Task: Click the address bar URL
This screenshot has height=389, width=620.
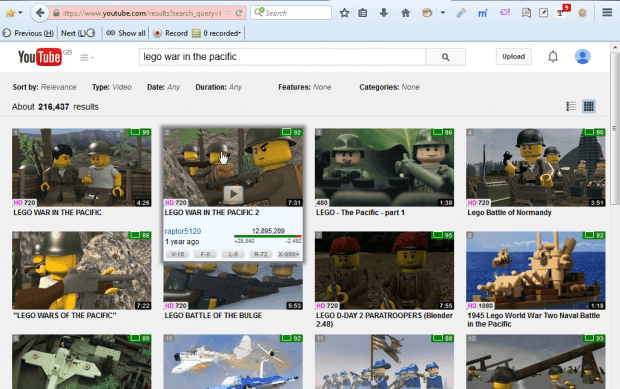Action: click(x=142, y=13)
